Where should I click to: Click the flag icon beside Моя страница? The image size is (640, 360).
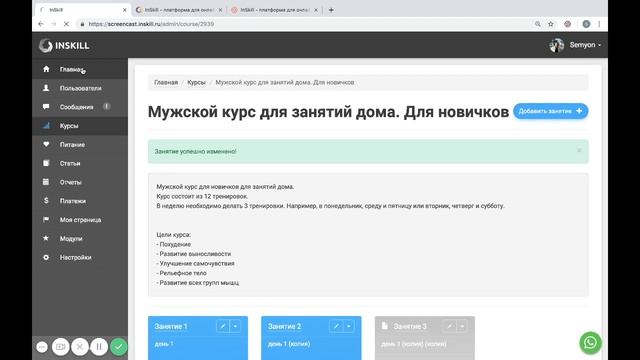tap(46, 219)
